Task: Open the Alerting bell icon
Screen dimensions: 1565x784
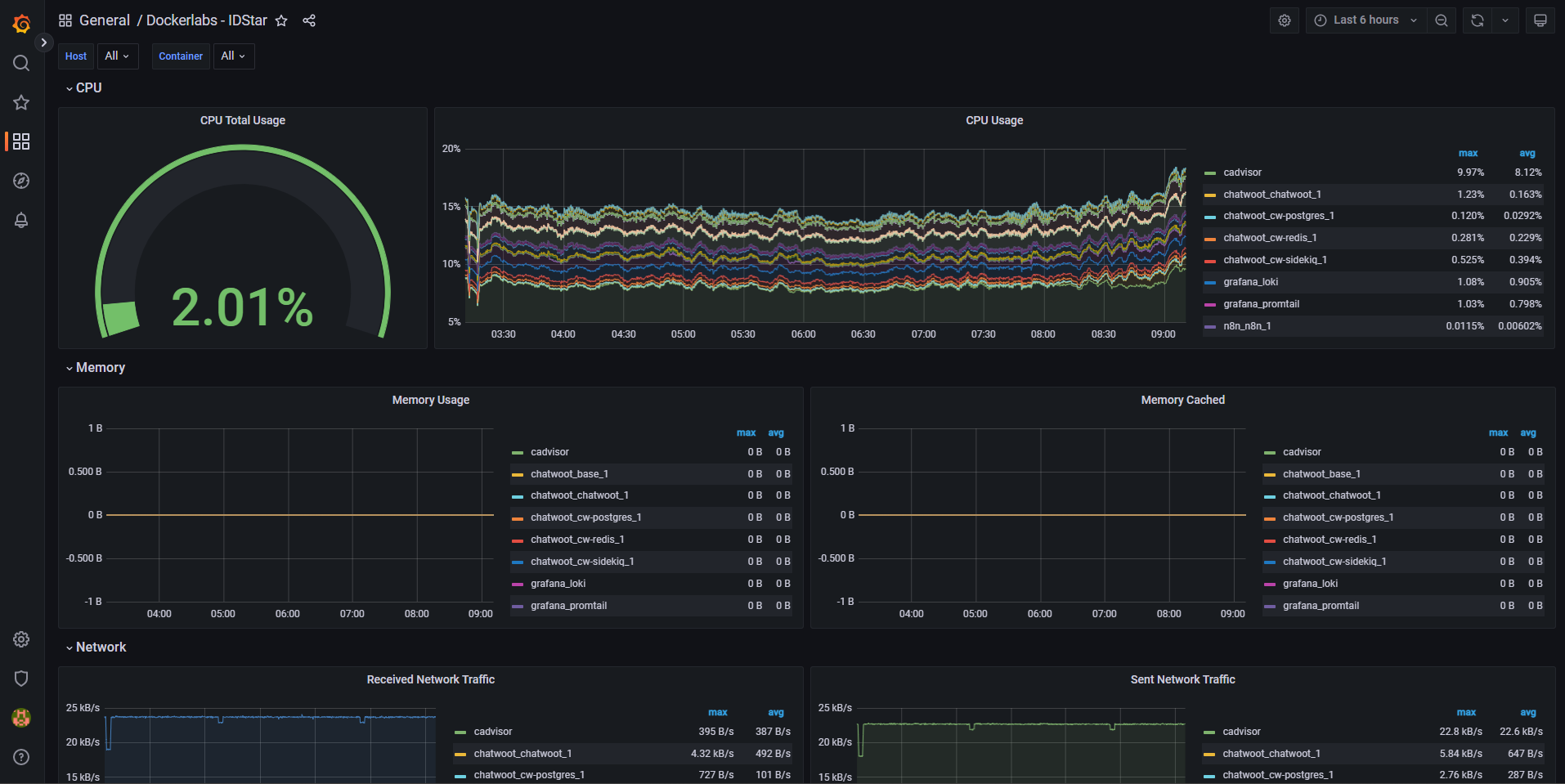Action: (21, 220)
